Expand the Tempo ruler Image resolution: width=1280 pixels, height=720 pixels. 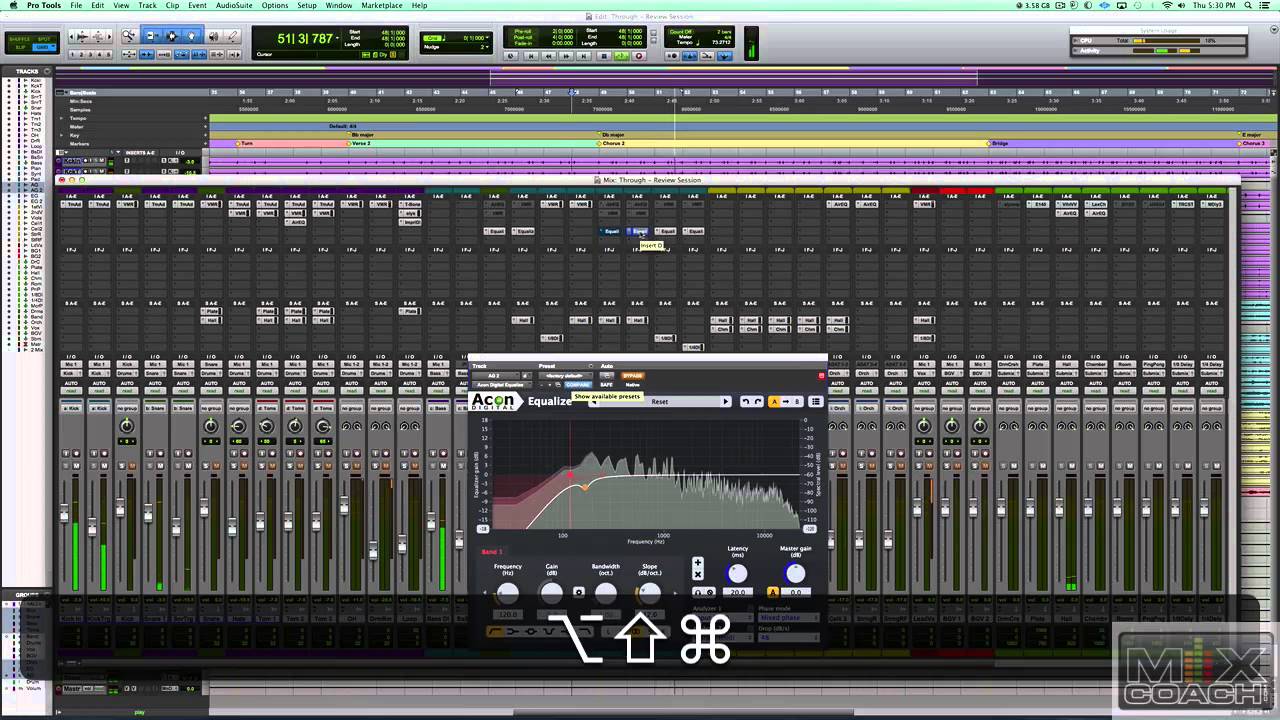pyautogui.click(x=61, y=118)
